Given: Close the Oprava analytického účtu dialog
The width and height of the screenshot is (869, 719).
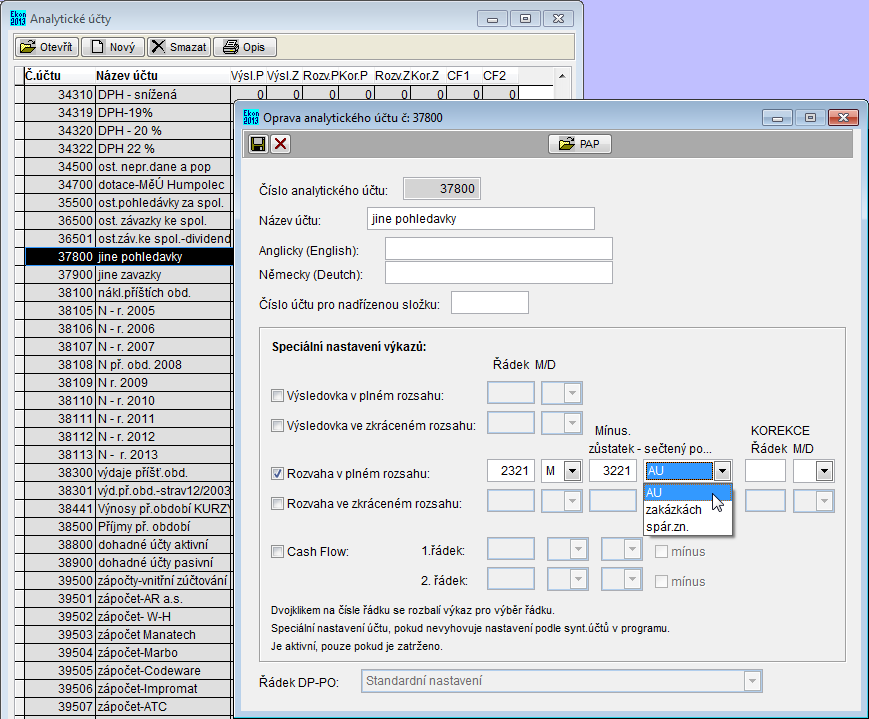Looking at the screenshot, I should (x=844, y=118).
